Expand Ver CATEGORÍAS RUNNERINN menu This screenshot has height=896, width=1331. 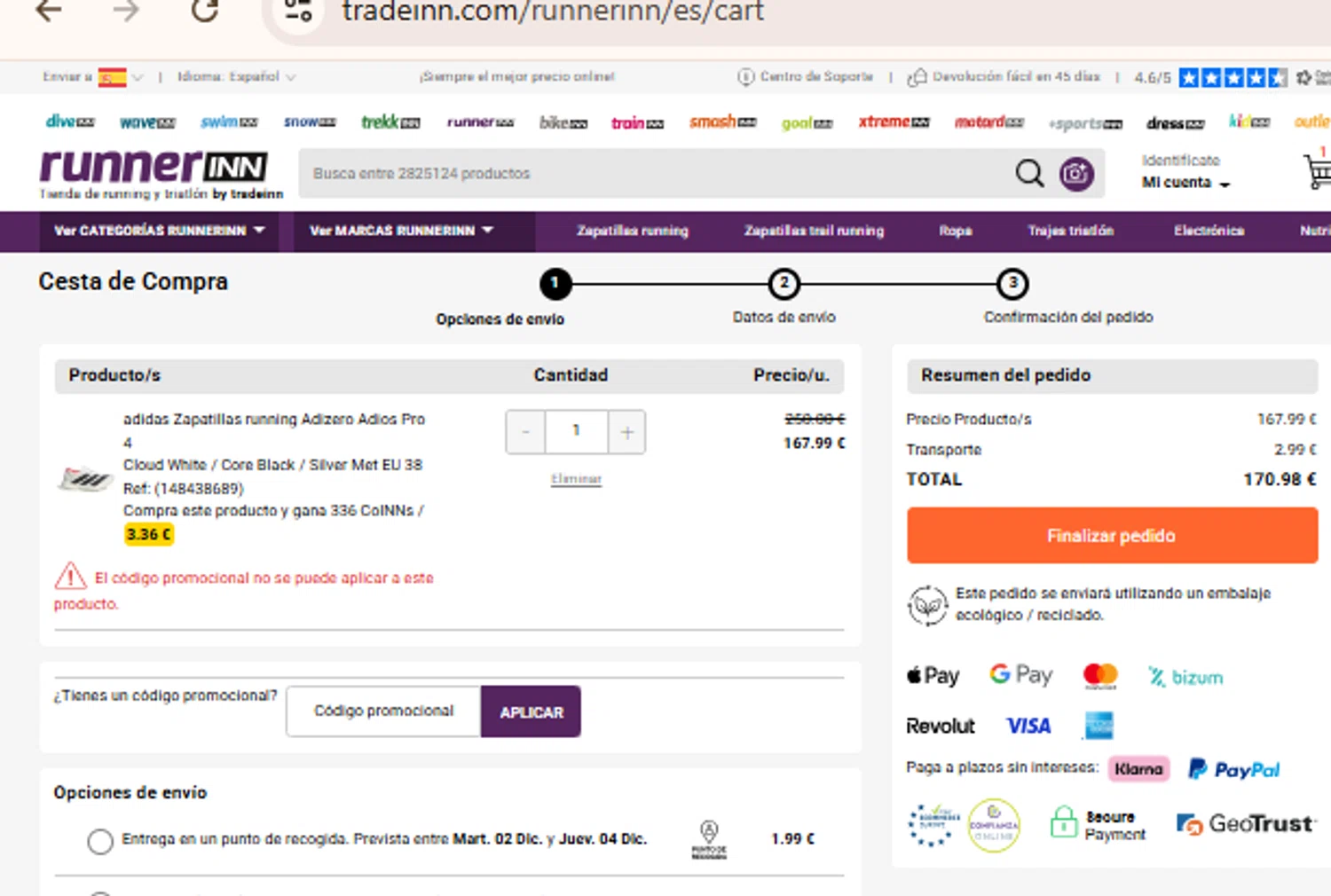point(160,231)
